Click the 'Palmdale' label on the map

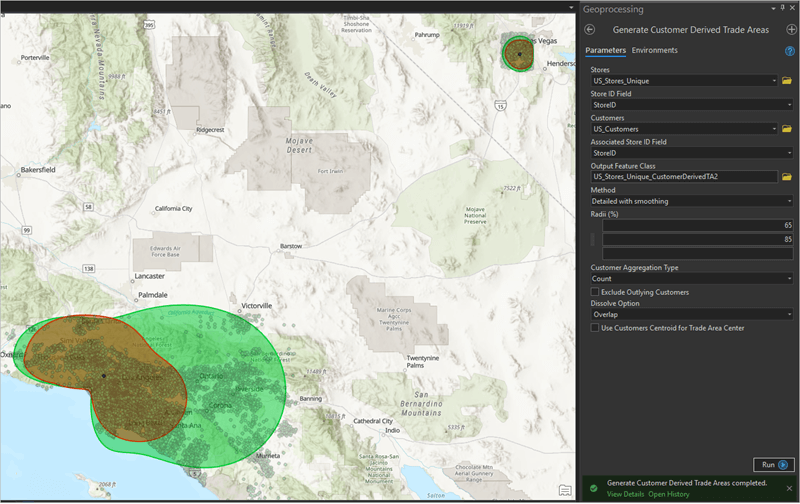coord(153,295)
